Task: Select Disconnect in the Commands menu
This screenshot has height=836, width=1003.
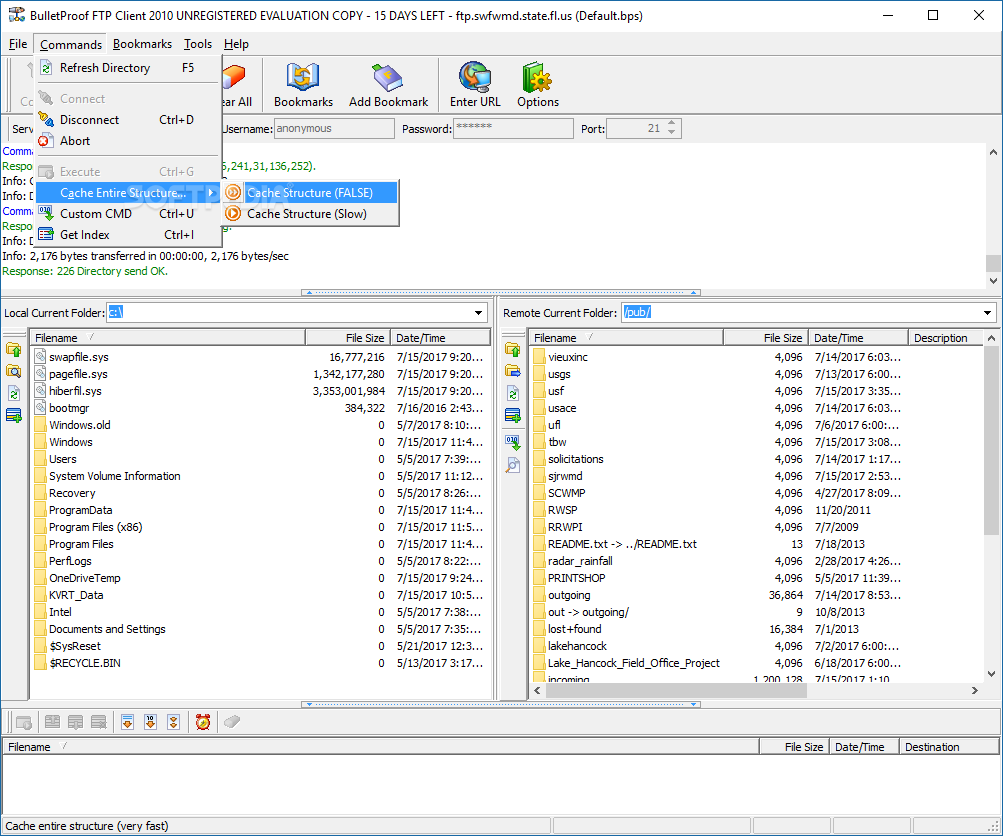Action: [128, 120]
